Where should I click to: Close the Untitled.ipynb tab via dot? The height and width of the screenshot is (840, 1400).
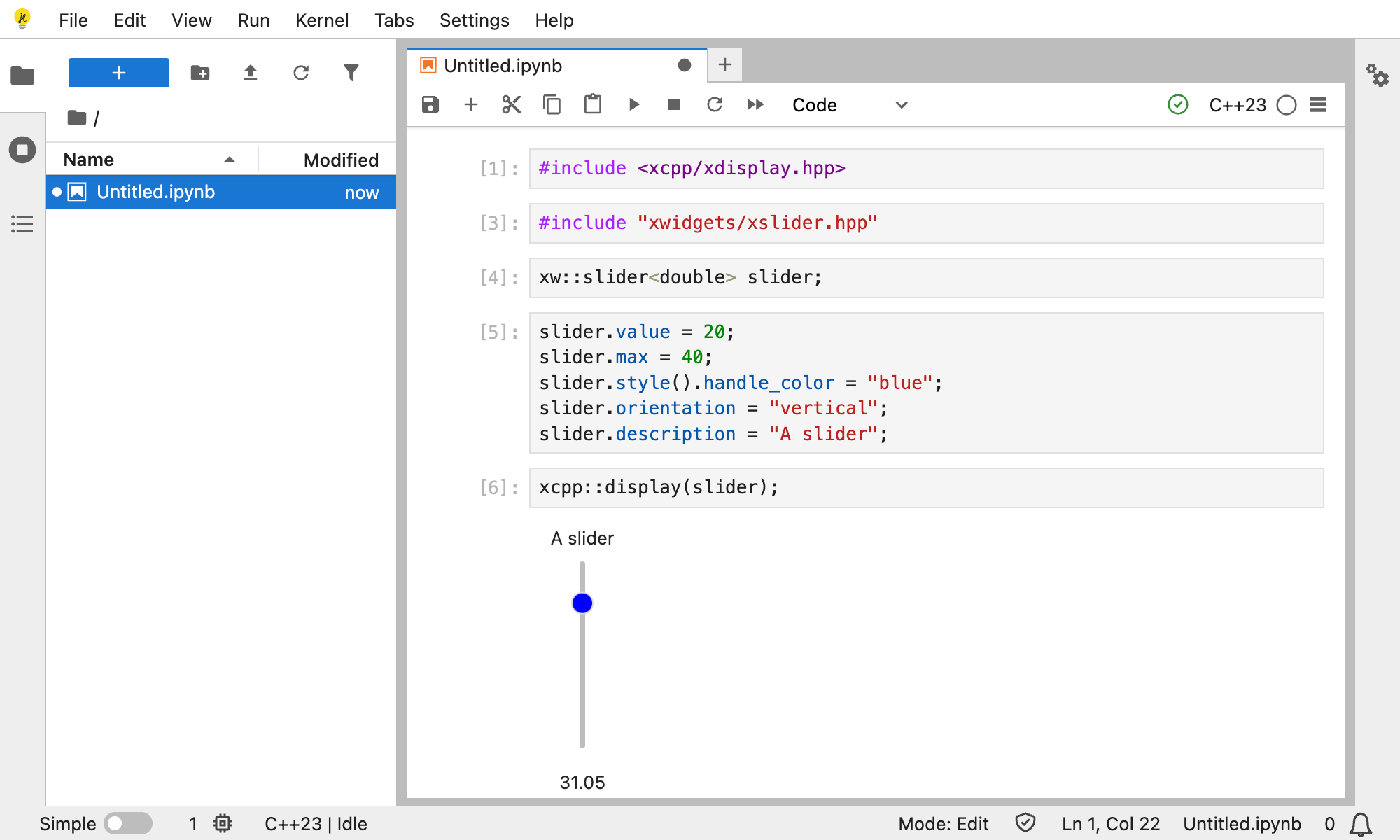pos(685,65)
